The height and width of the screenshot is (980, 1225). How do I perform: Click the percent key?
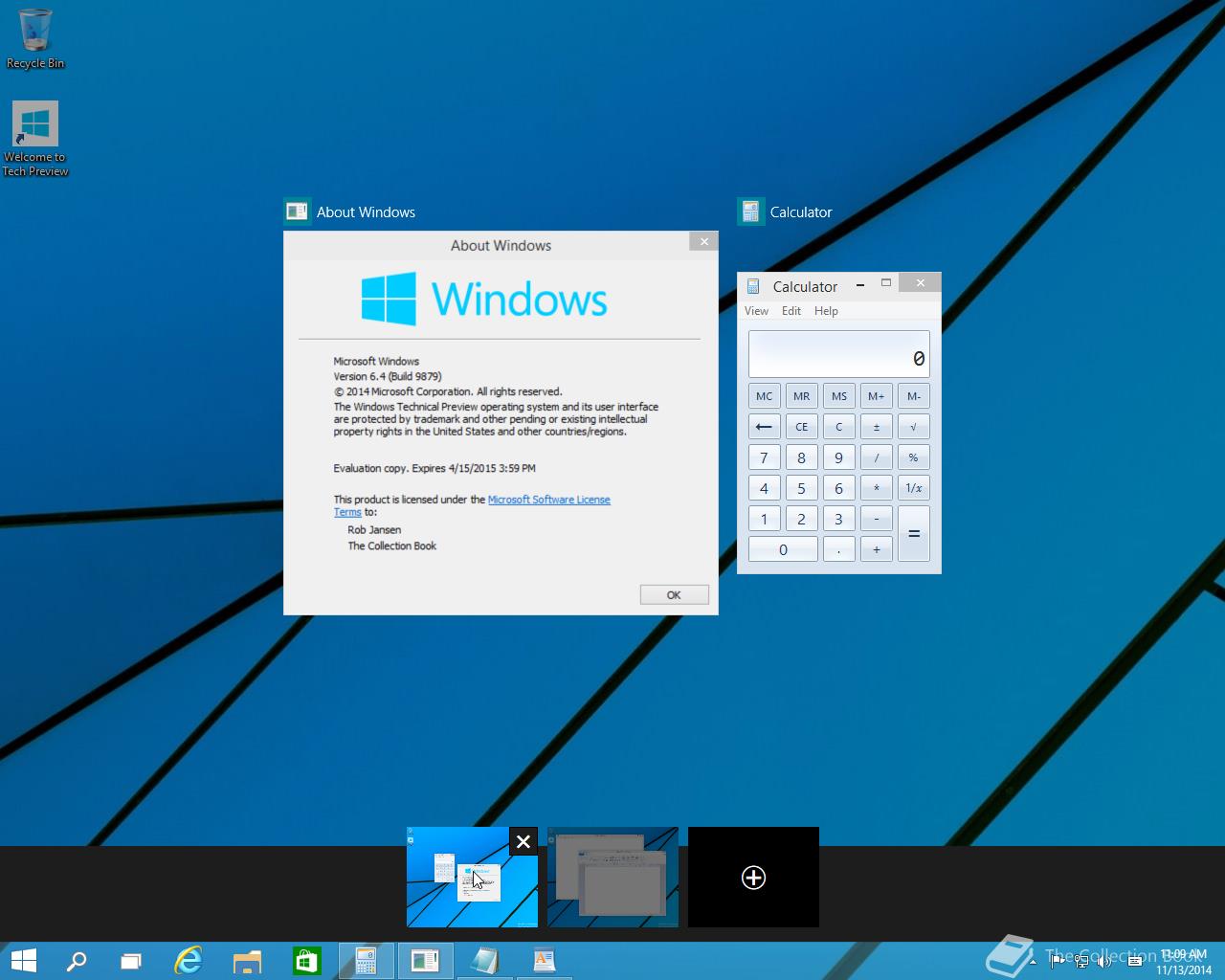(x=914, y=457)
